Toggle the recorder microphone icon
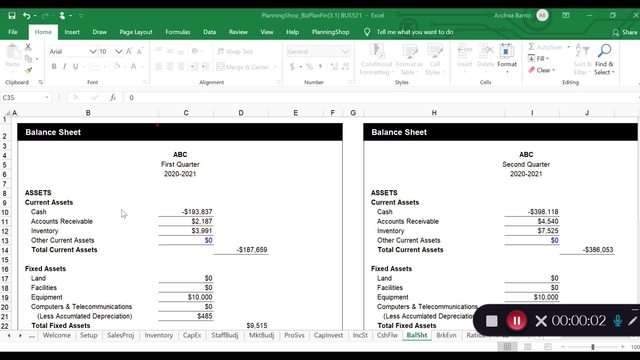Image resolution: width=640 pixels, height=360 pixels. pos(618,321)
